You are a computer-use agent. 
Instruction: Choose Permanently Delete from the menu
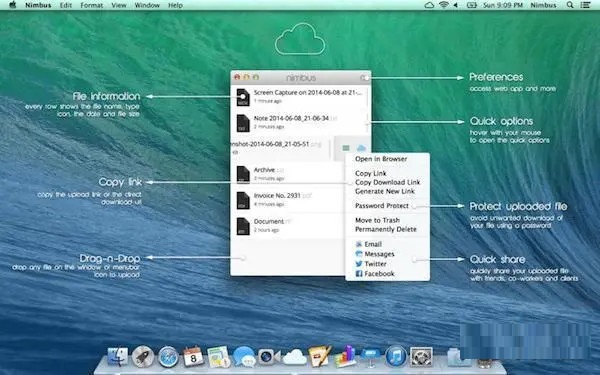pyautogui.click(x=386, y=229)
